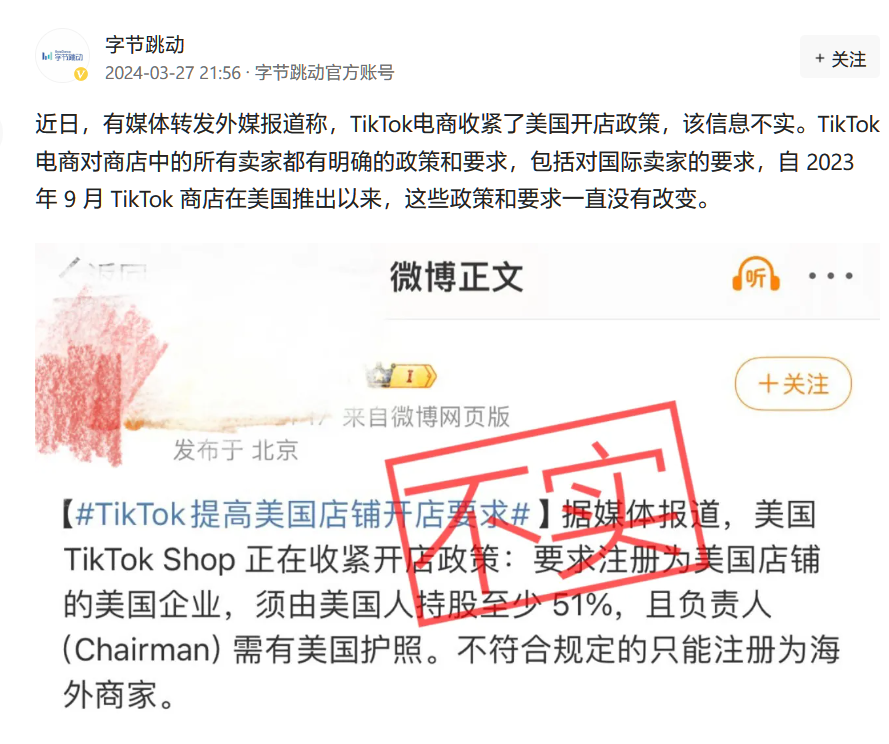This screenshot has height=744, width=889.
Task: Open the three-dot more options menu
Action: [831, 276]
